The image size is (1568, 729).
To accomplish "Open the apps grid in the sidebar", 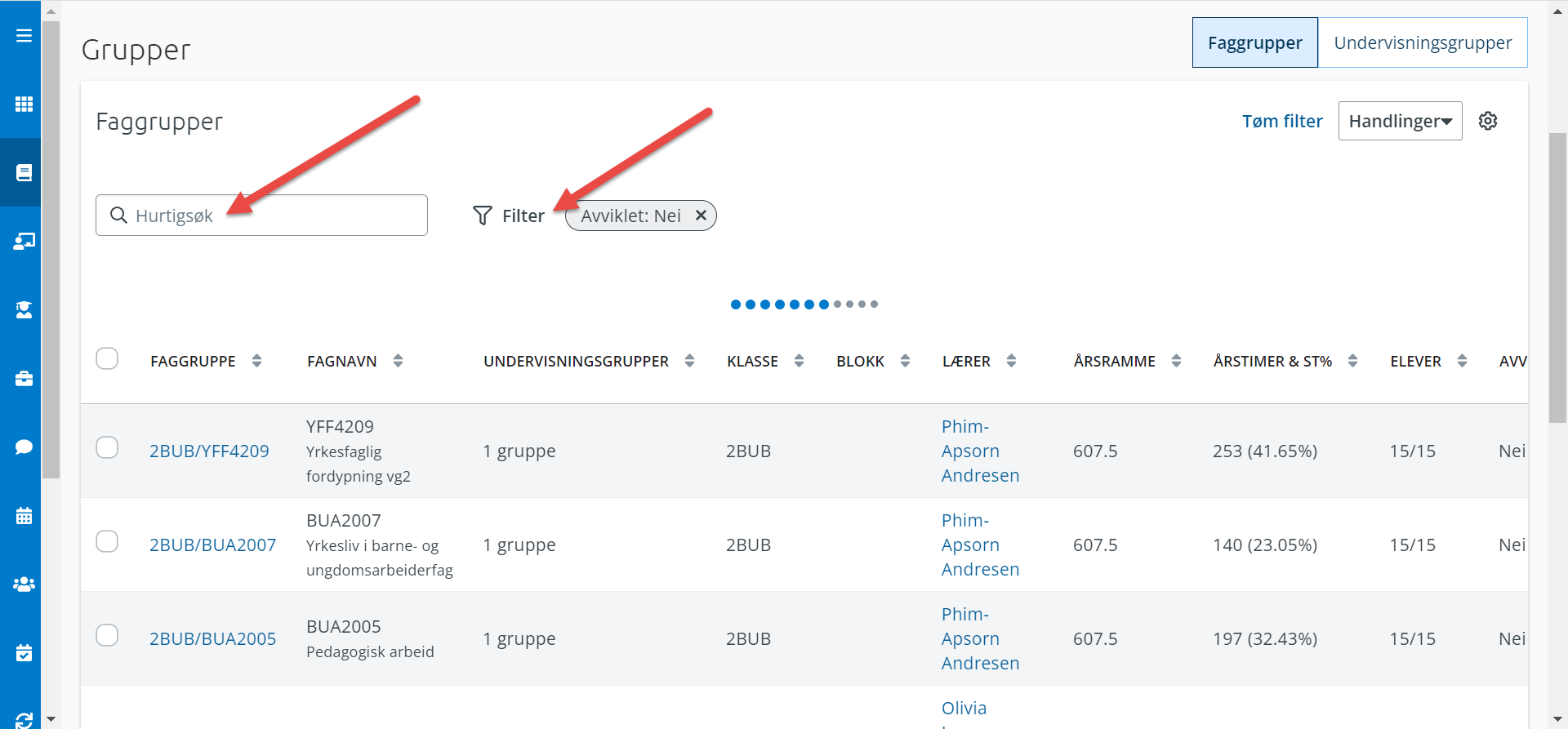I will 24,104.
